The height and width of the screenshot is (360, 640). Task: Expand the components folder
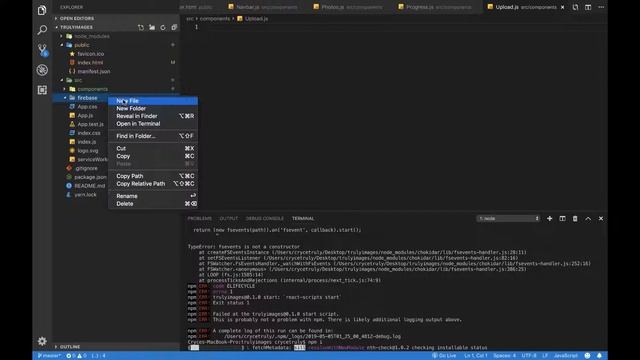click(x=93, y=89)
